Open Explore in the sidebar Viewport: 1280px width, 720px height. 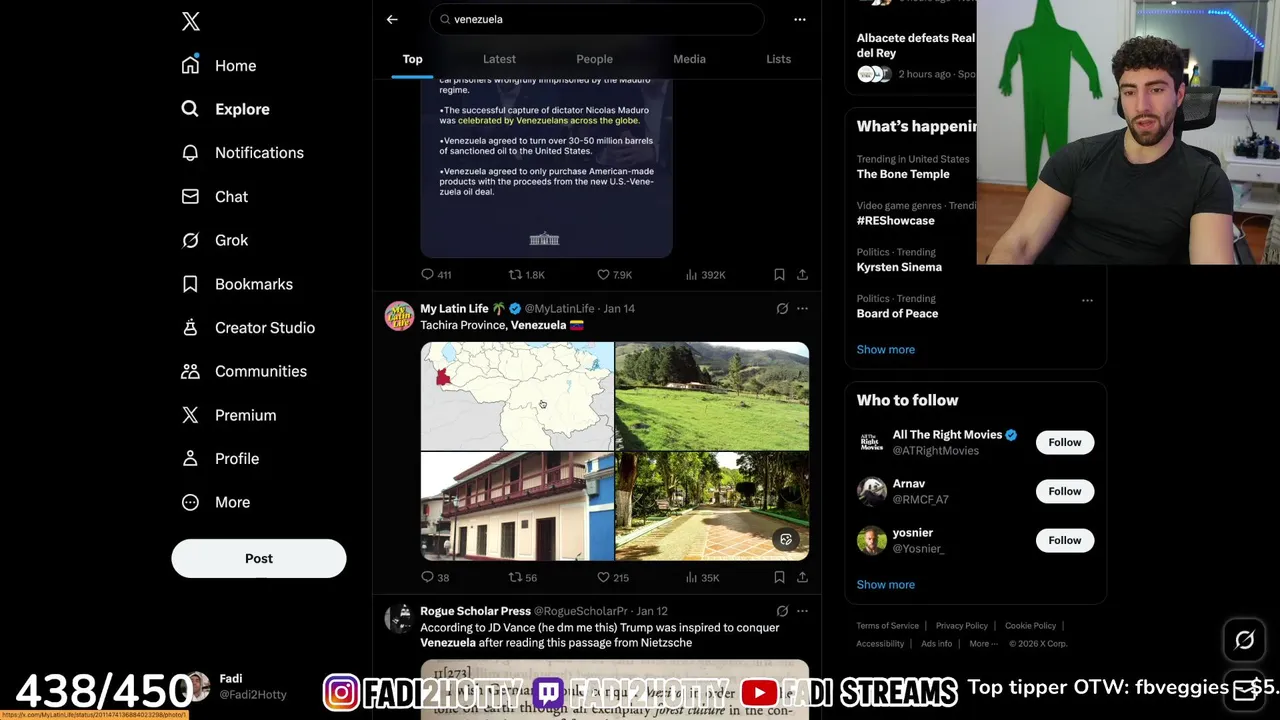[225, 109]
